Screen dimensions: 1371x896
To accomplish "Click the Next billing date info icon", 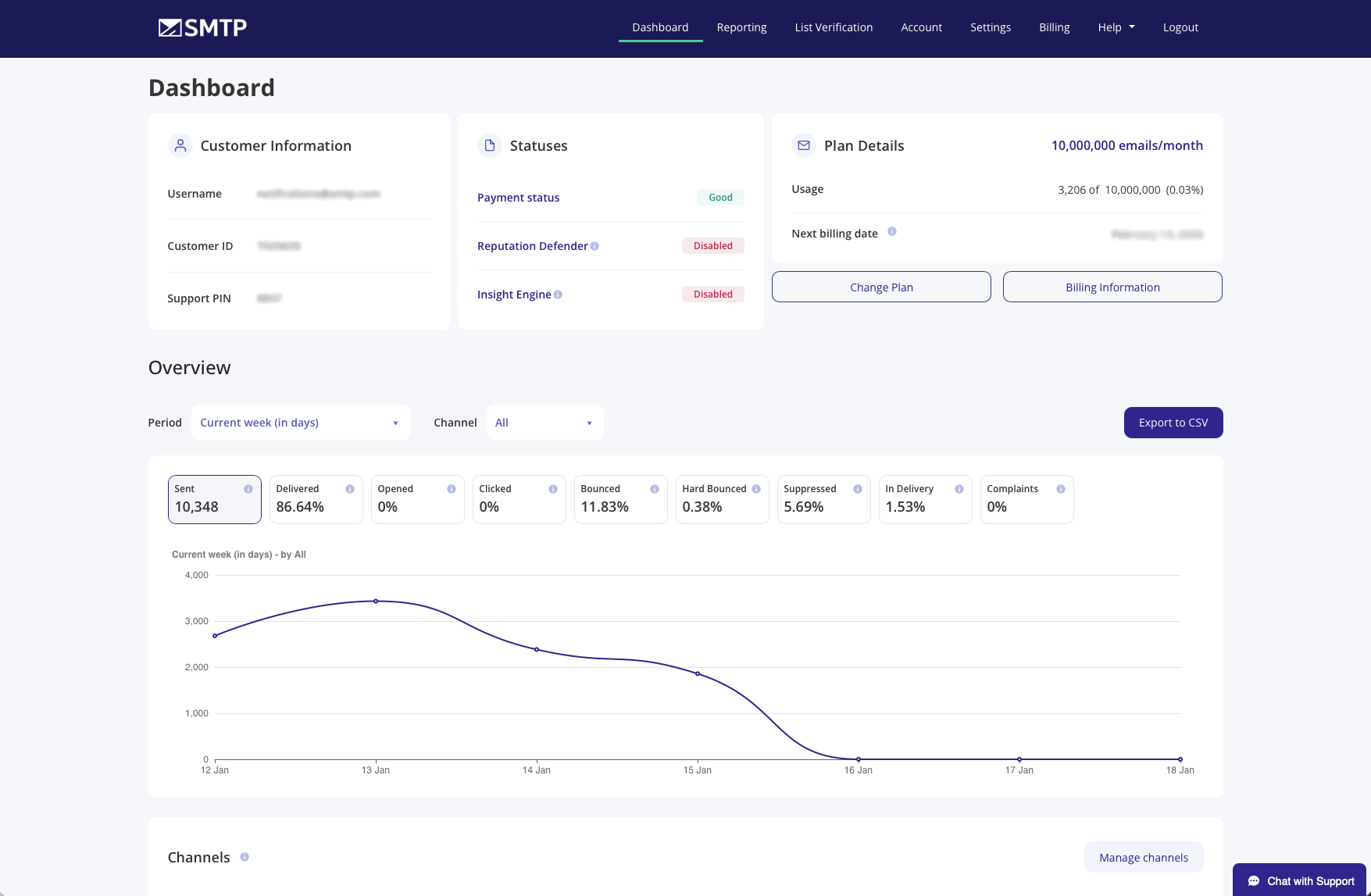I will 892,232.
